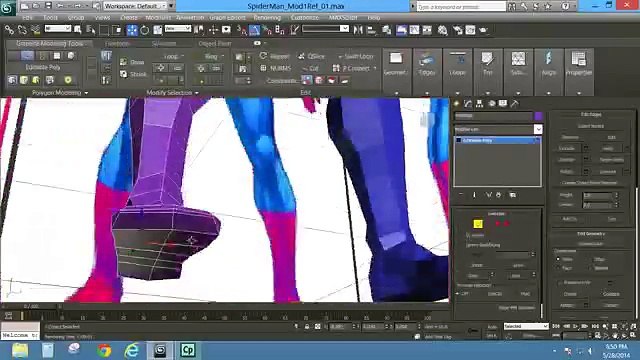
Task: Expand the Modify Selection panel arrow
Action: click(197, 93)
